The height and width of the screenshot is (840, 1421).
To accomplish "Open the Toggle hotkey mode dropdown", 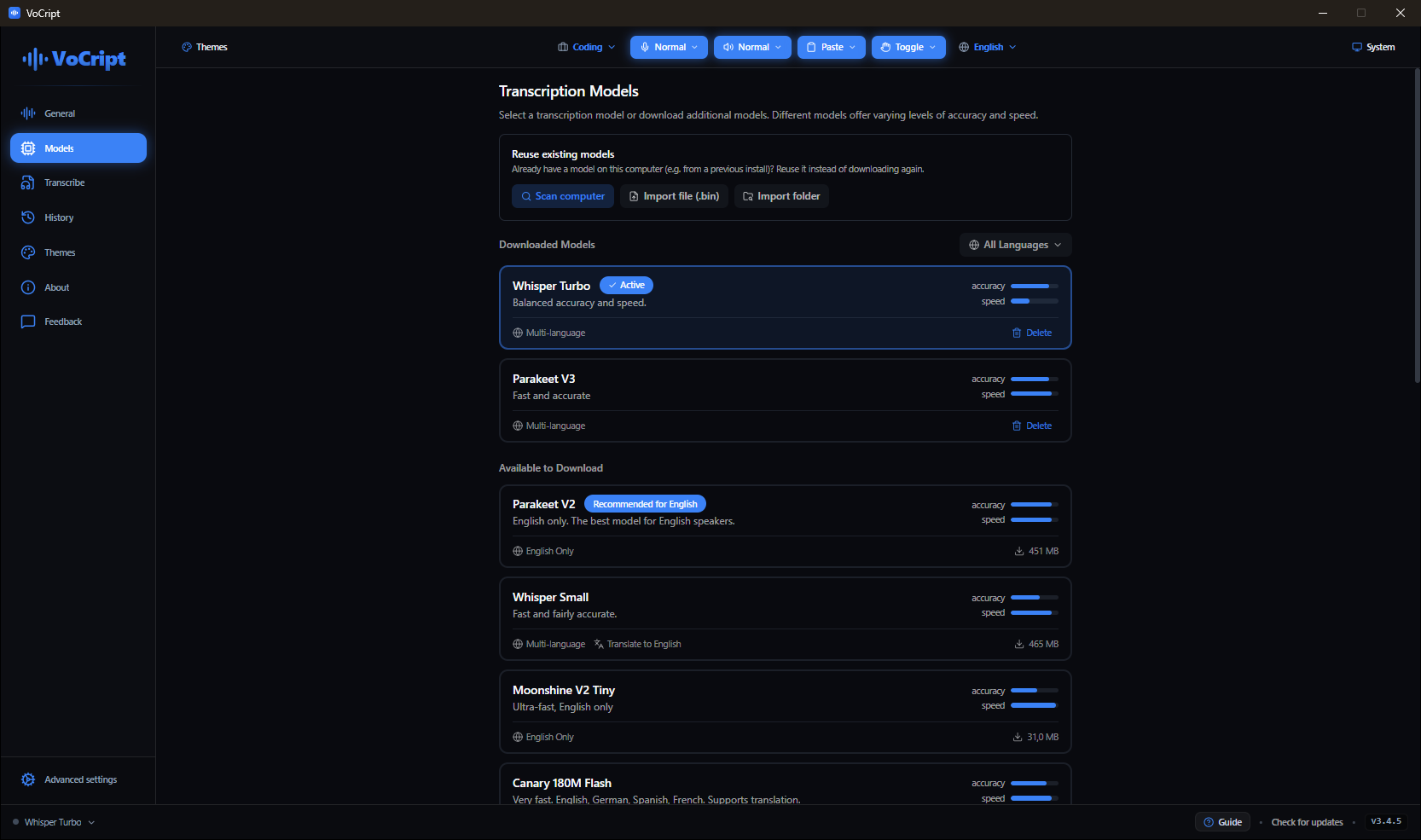I will click(x=908, y=47).
